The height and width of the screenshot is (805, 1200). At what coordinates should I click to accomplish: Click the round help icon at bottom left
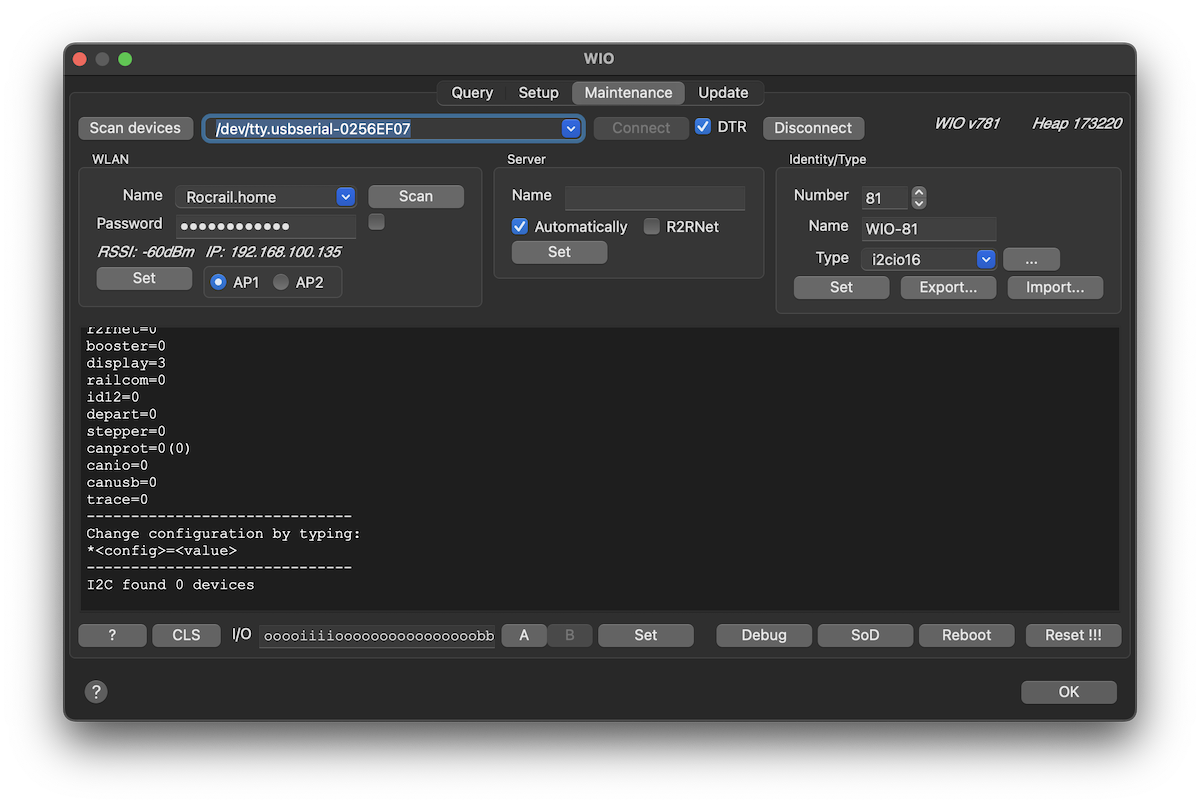[x=96, y=692]
